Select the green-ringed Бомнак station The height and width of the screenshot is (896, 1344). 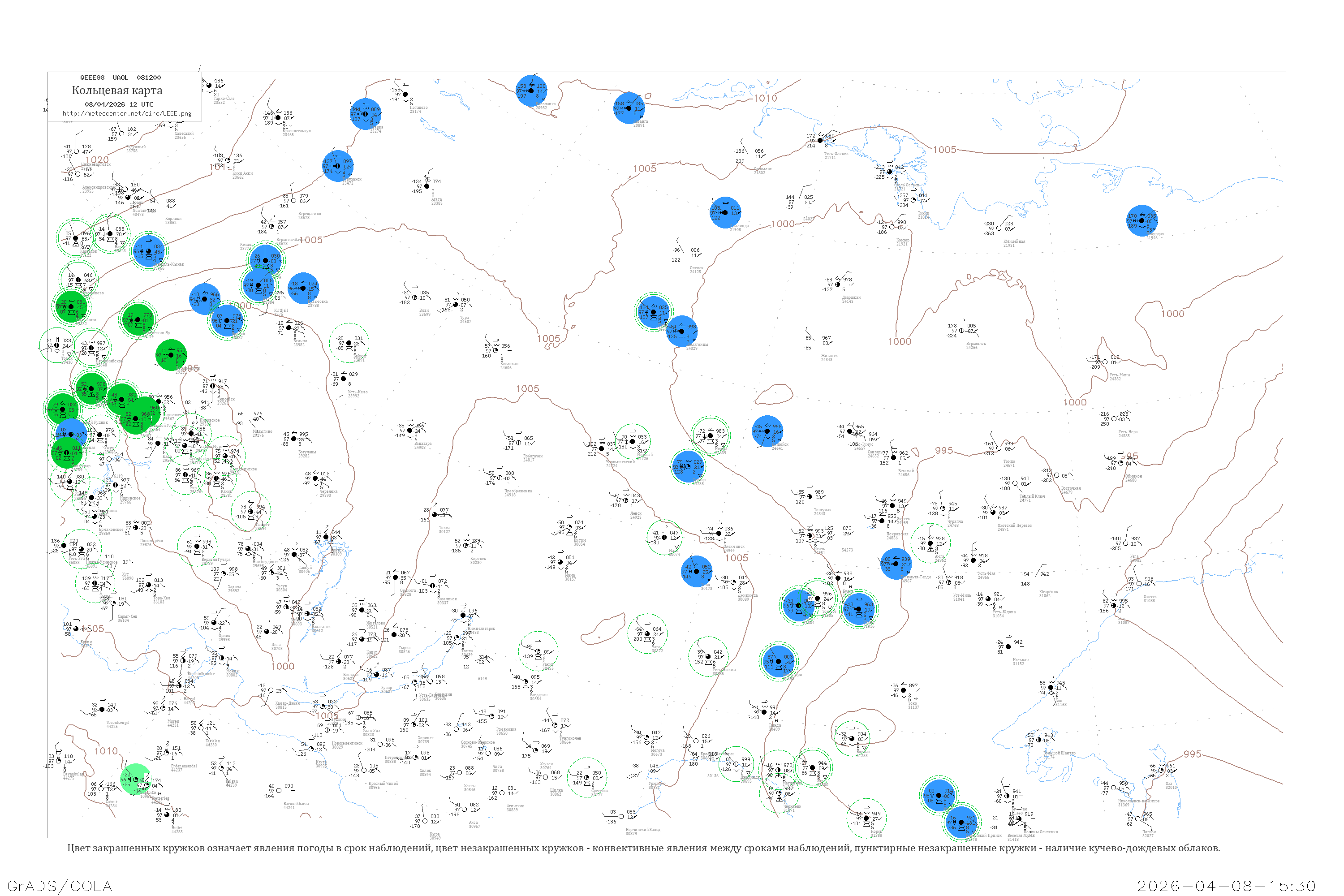[852, 738]
